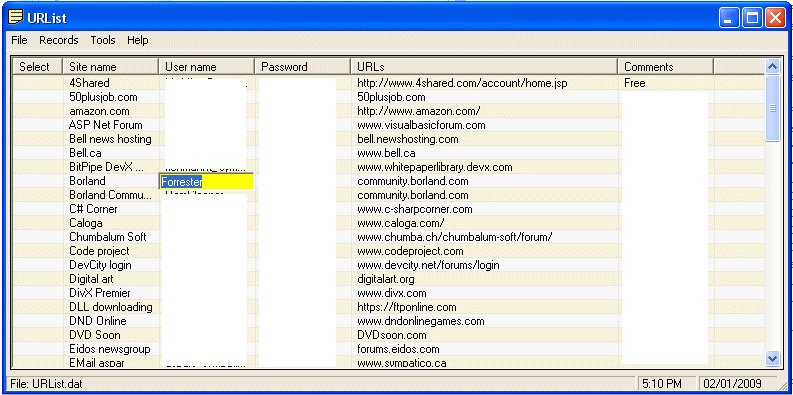Click the www.c-sharpcorner.com URL

point(415,209)
